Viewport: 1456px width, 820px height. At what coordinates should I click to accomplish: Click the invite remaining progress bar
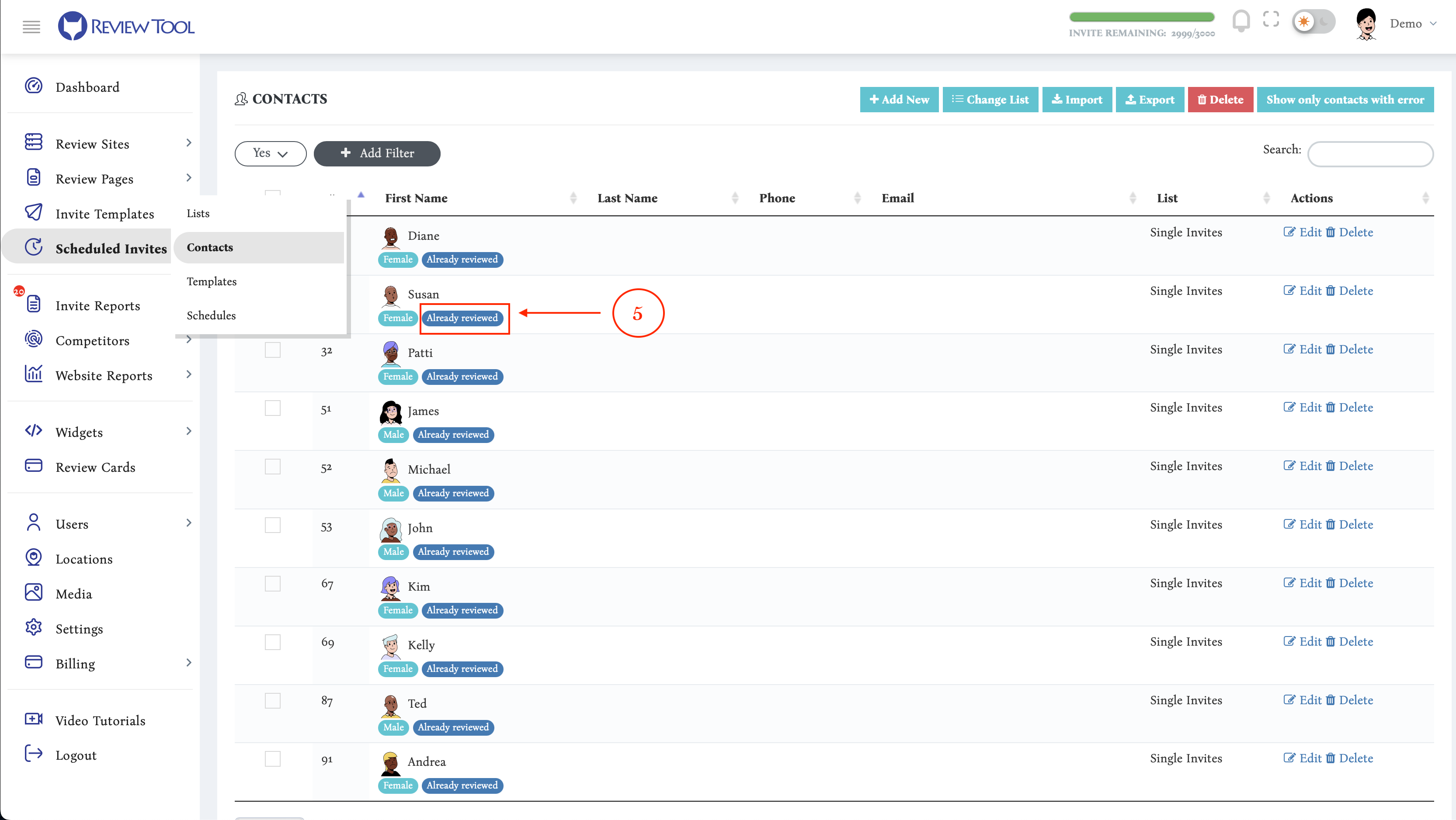tap(1141, 16)
